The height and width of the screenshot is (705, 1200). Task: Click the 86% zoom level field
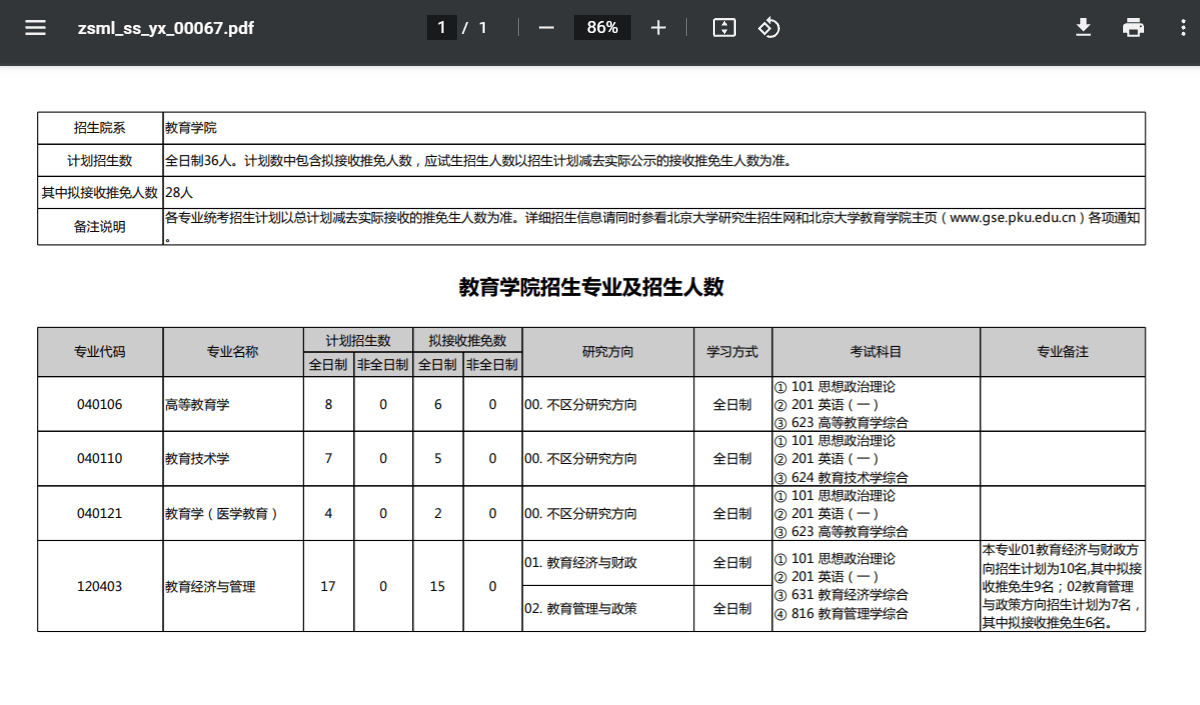tap(602, 28)
